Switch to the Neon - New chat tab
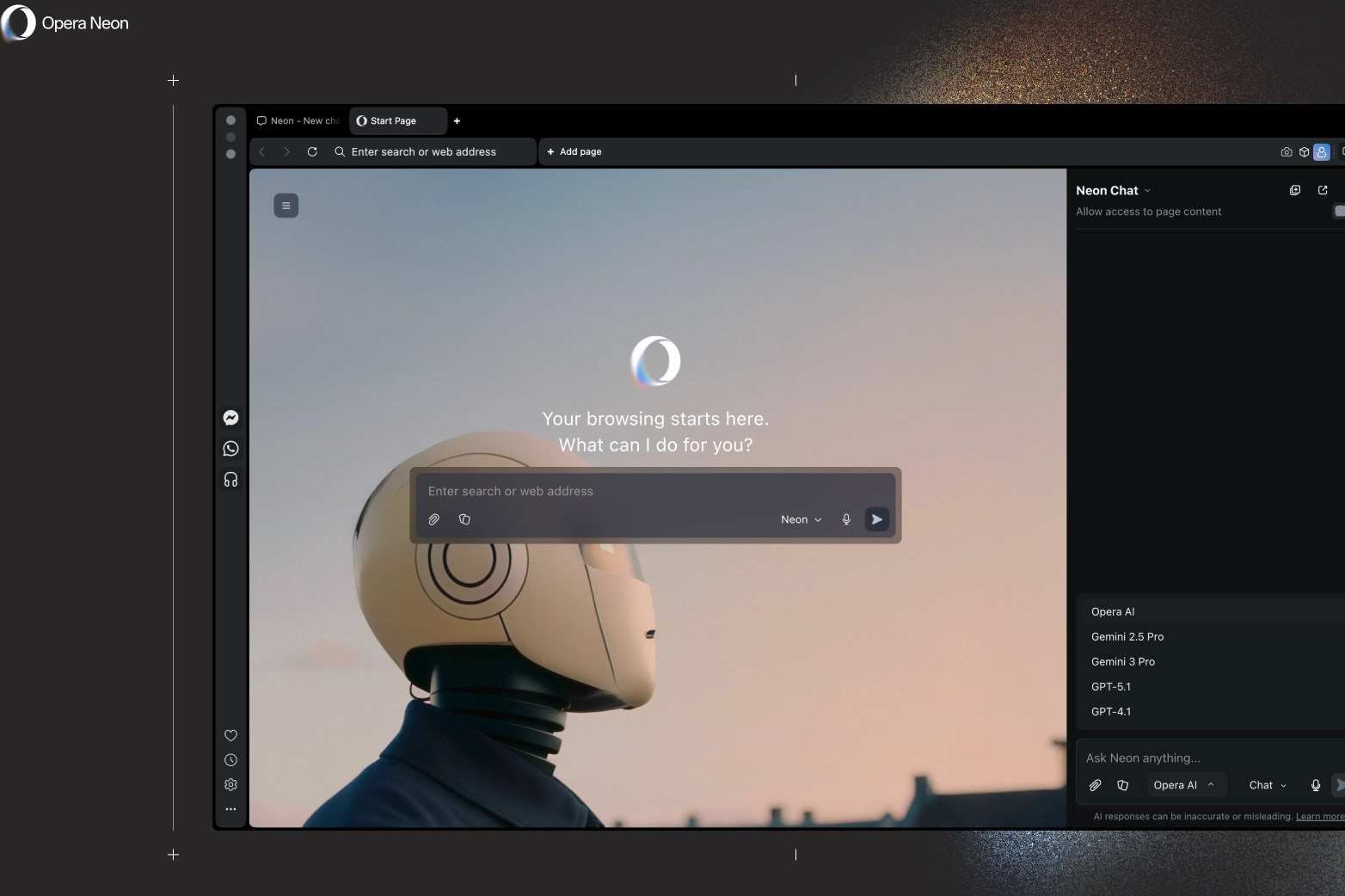The image size is (1345, 896). pos(298,121)
